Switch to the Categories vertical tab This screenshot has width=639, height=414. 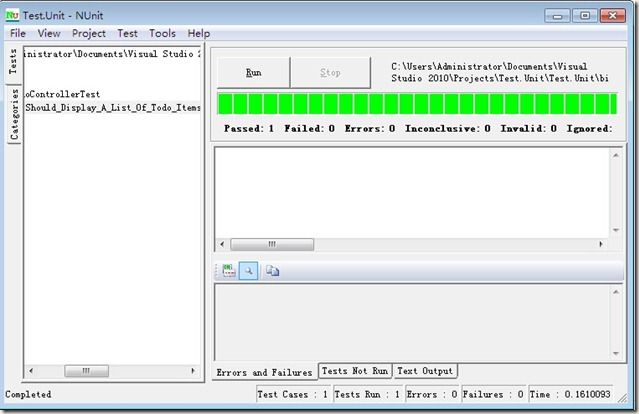point(14,115)
